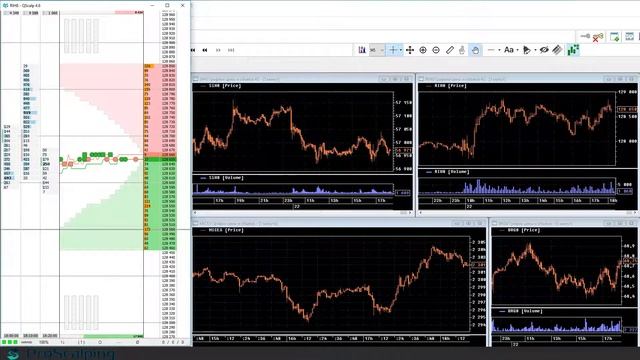This screenshot has height=360, width=640.
Task: Select the line drawing tool
Action: pyautogui.click(x=491, y=50)
